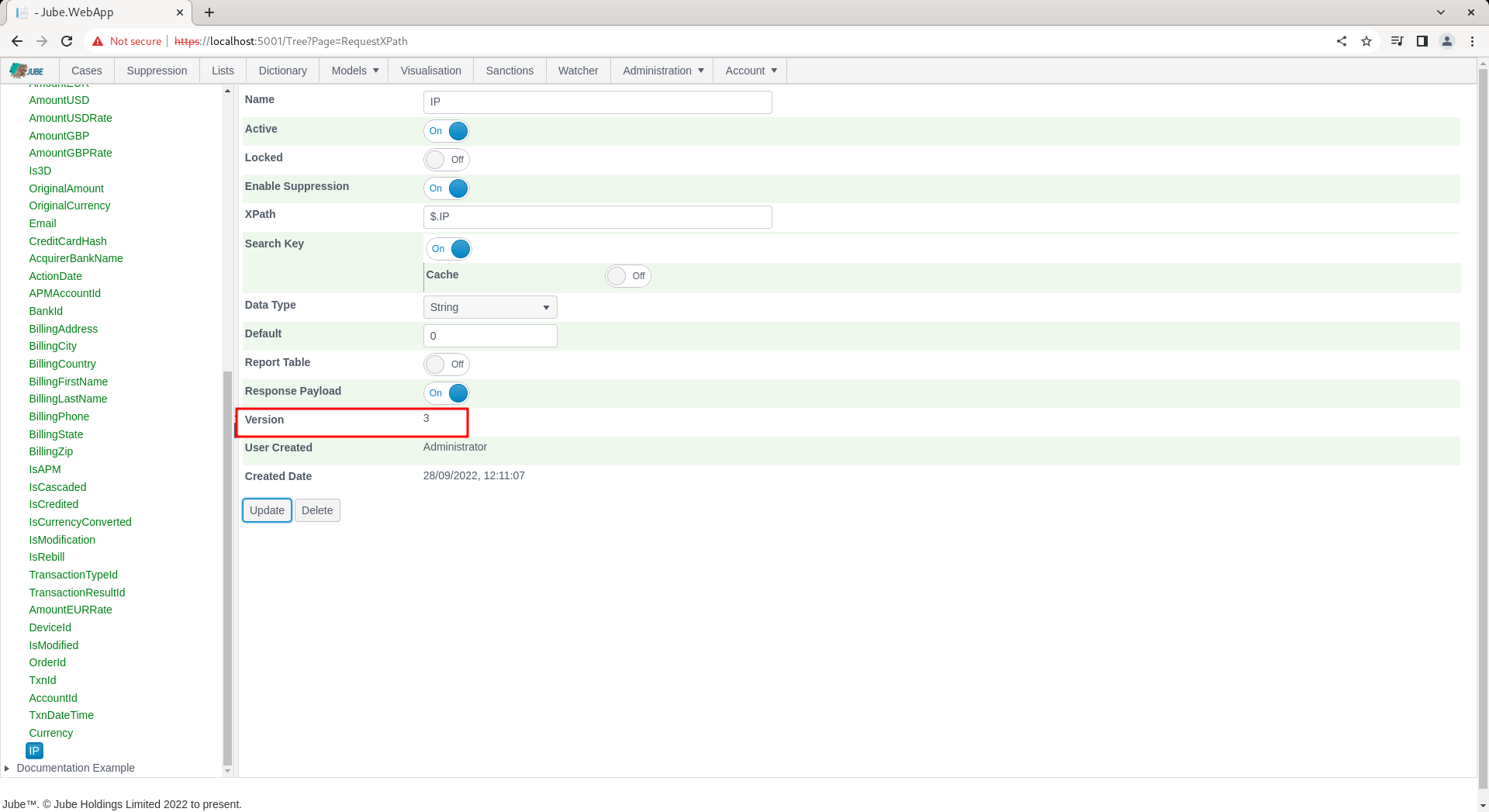Select AccountId in the tree

coord(53,698)
